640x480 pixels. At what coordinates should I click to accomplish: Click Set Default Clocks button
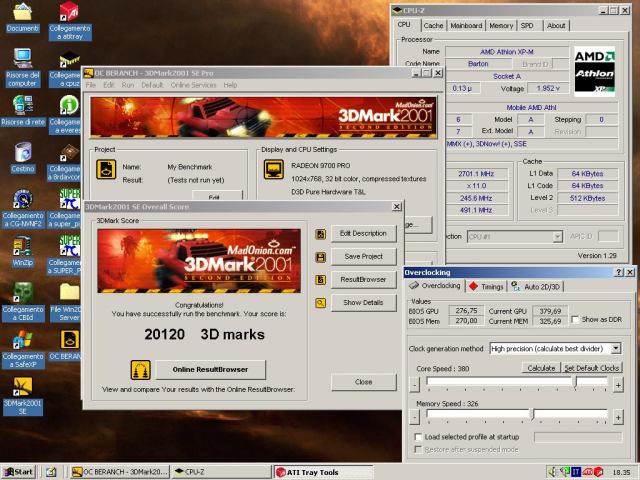pos(592,368)
